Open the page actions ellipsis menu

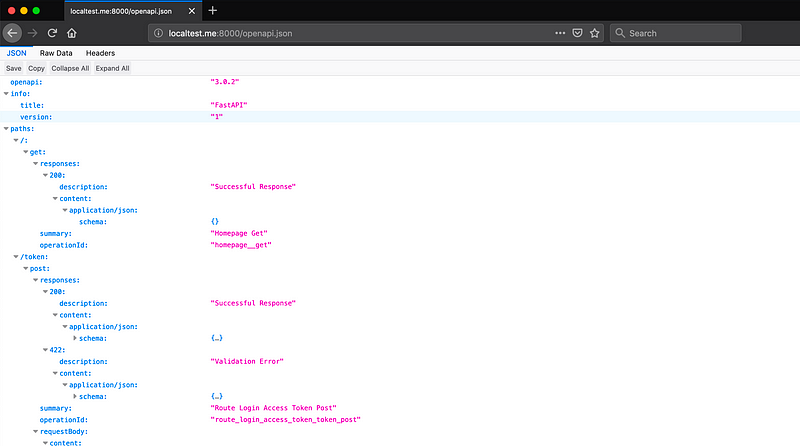click(x=560, y=33)
